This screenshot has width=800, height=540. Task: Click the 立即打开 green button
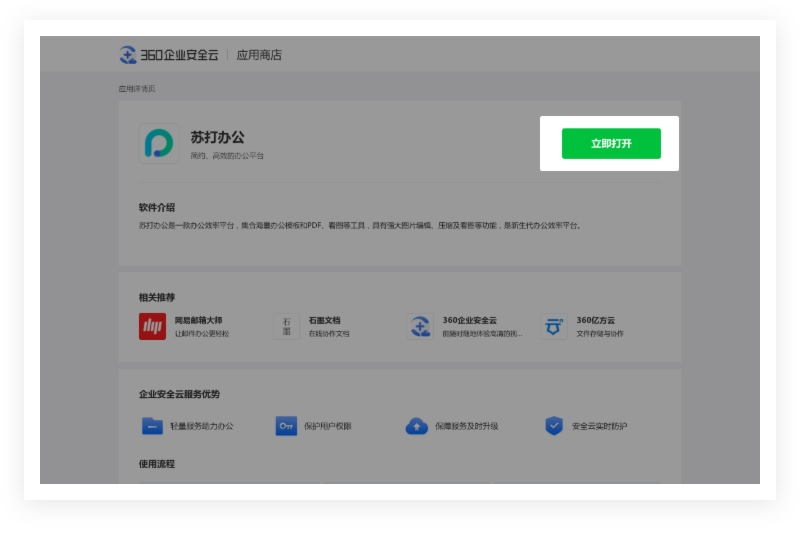coord(611,143)
